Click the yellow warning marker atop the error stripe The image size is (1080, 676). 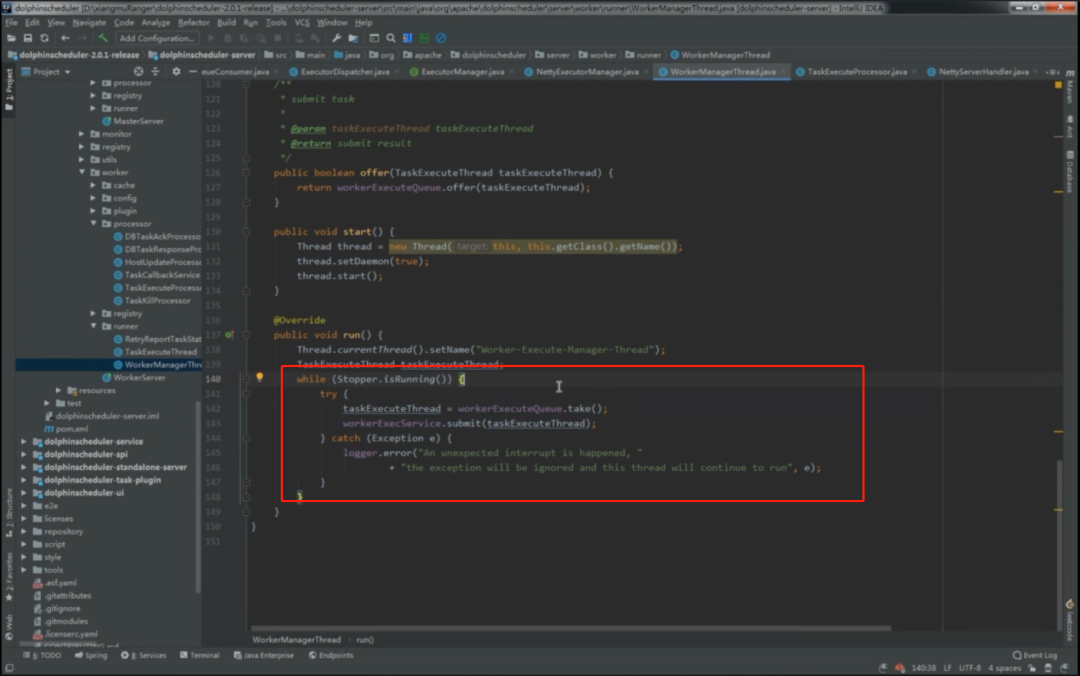point(1058,85)
